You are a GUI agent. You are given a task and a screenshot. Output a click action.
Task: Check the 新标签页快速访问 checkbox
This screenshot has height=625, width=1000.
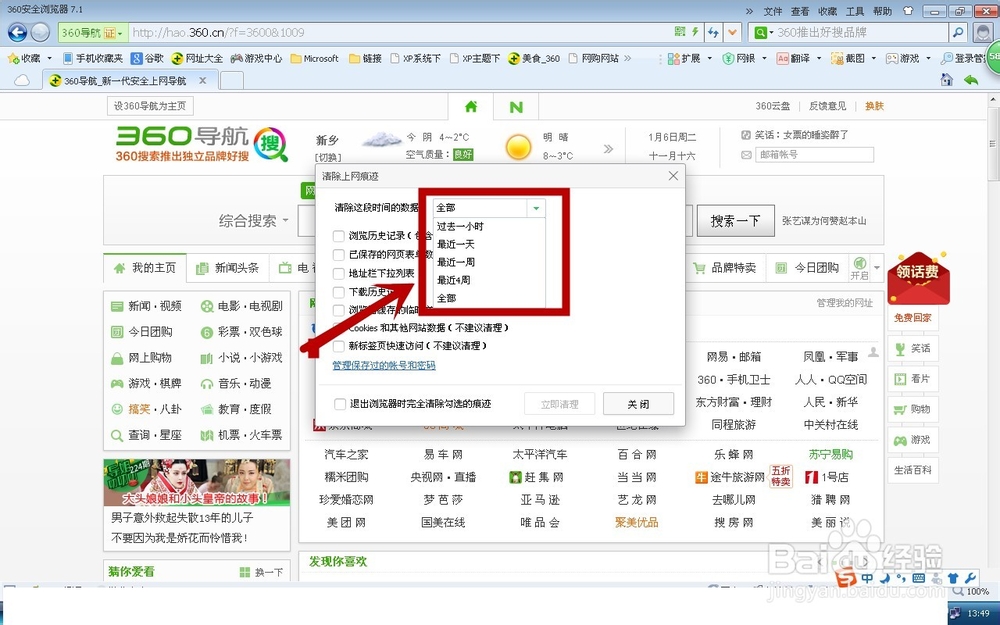click(x=339, y=346)
